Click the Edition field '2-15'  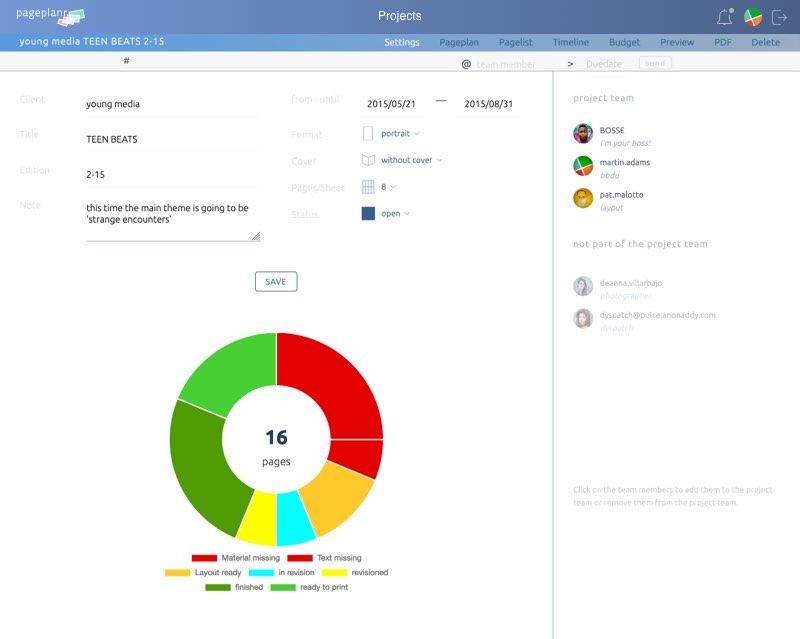click(x=172, y=175)
